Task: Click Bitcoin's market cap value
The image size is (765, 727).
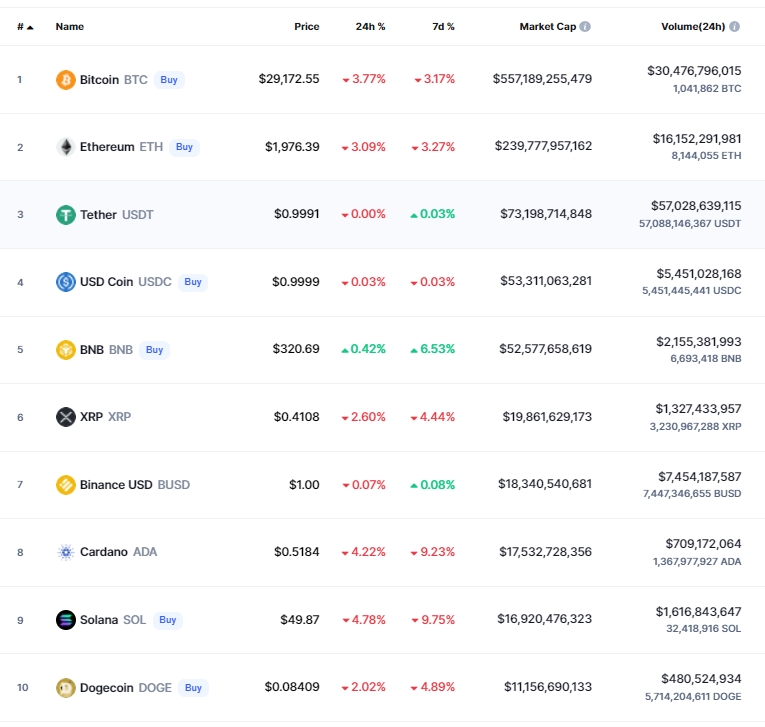Action: pyautogui.click(x=542, y=79)
